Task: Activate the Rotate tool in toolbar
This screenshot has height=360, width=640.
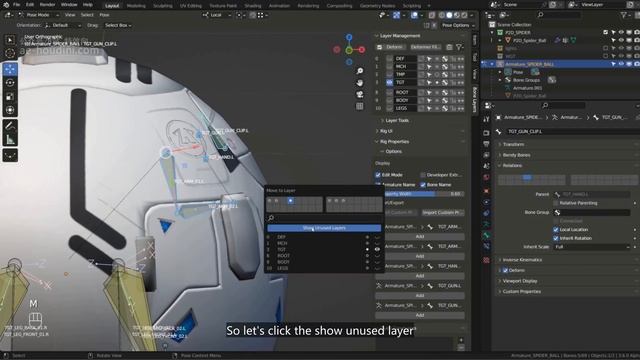Action: point(10,83)
